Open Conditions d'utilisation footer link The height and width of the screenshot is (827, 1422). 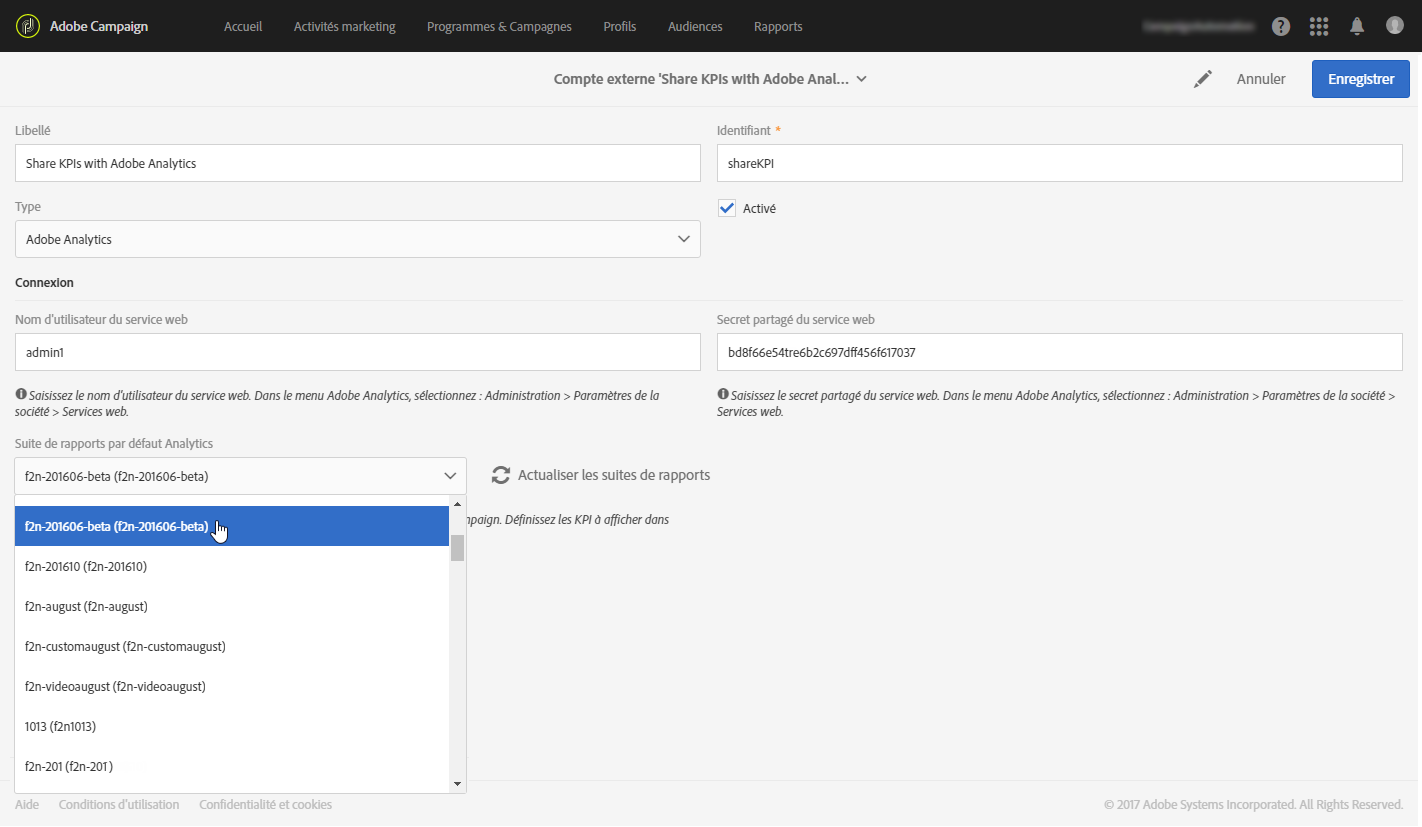[x=119, y=804]
